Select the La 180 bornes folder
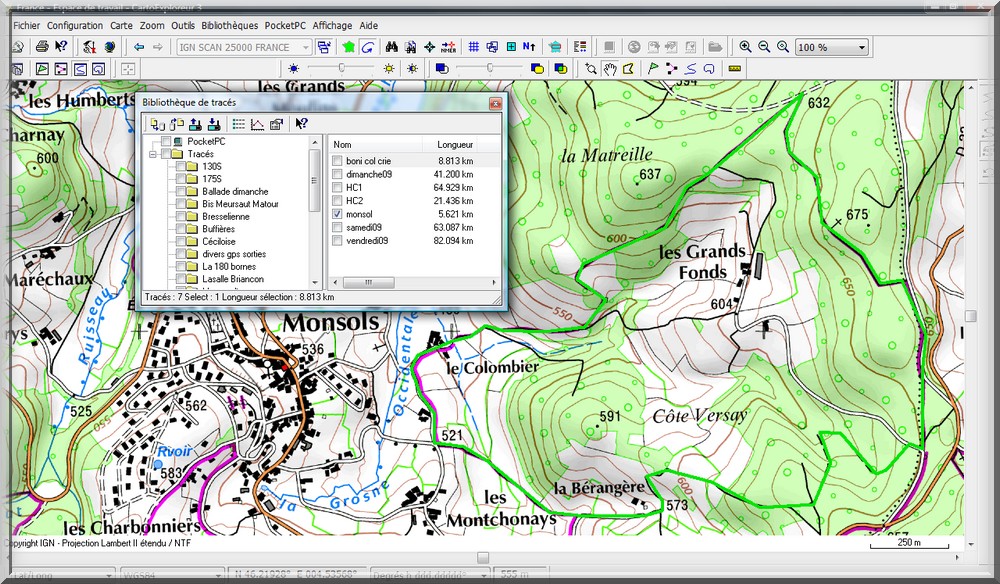Viewport: 1000px width, 584px height. coord(229,266)
